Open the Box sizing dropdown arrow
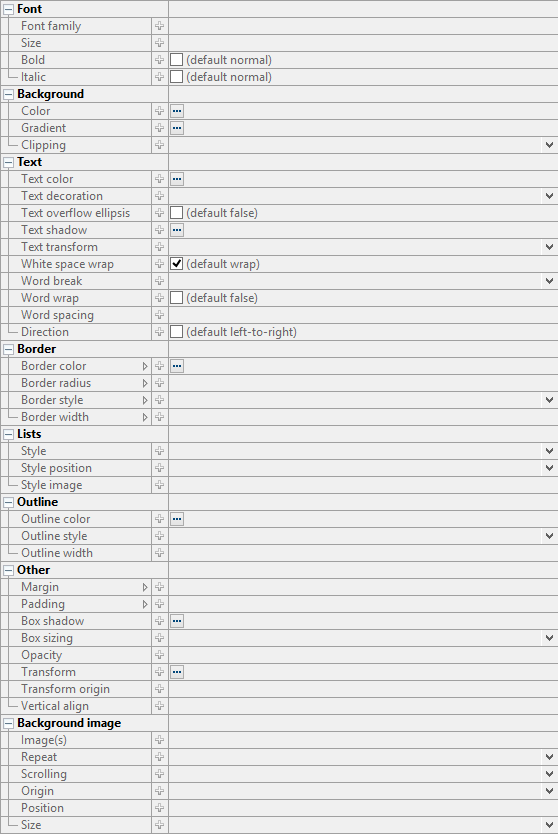559x834 pixels. pyautogui.click(x=549, y=638)
